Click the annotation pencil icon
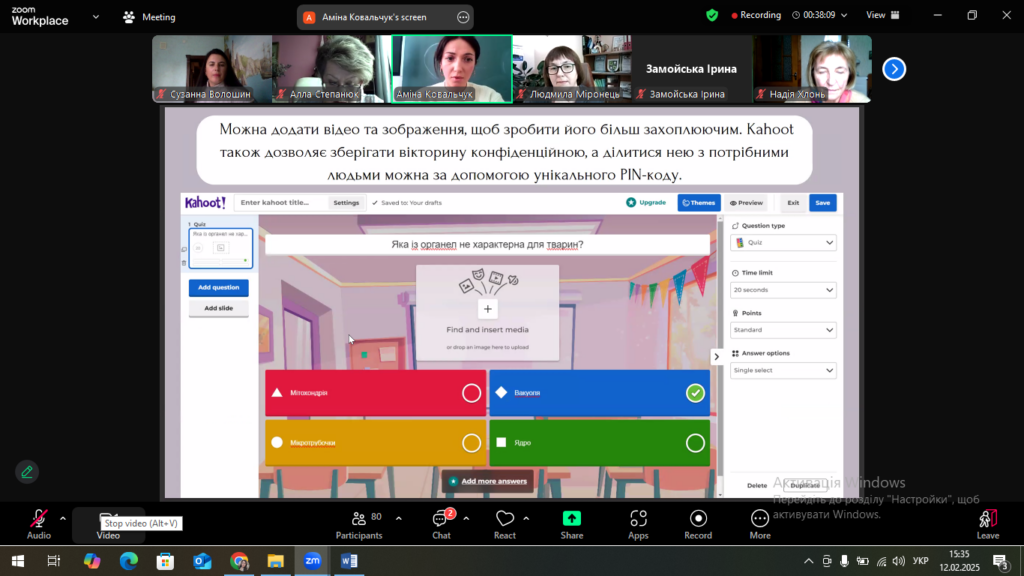 click(x=27, y=471)
